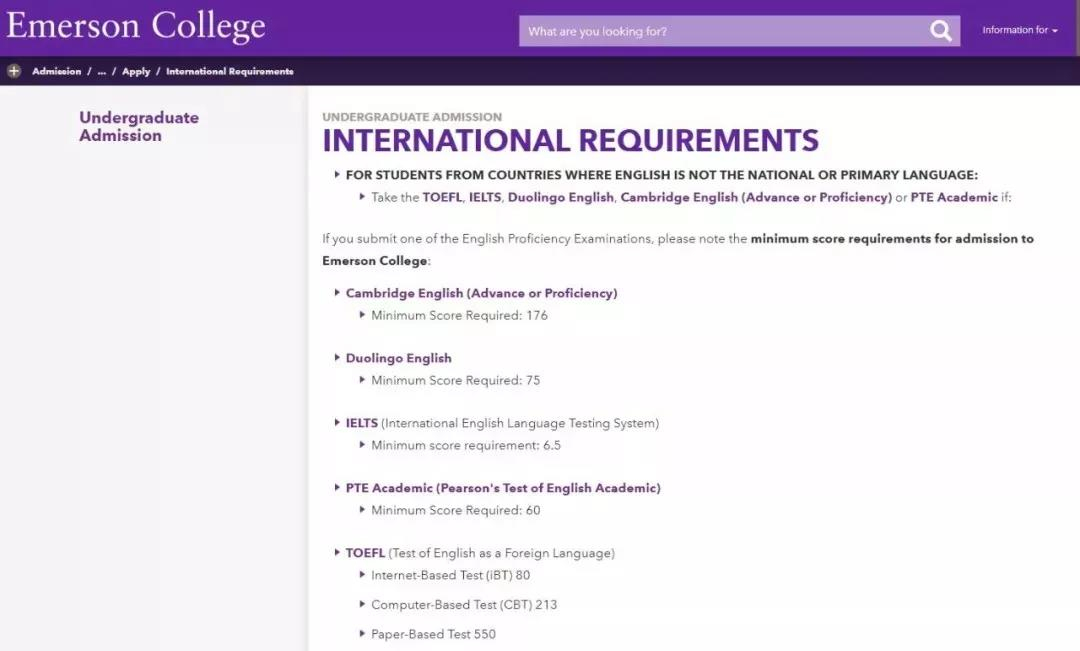This screenshot has height=651, width=1080.
Task: Click the 'Internet-Based Test (iBT) 80' text
Action: [x=450, y=575]
